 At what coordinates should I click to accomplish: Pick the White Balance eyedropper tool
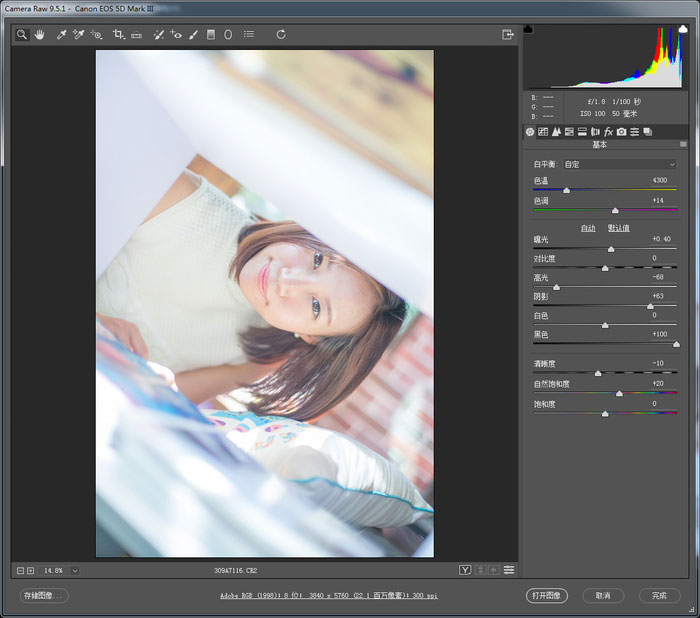(61, 34)
